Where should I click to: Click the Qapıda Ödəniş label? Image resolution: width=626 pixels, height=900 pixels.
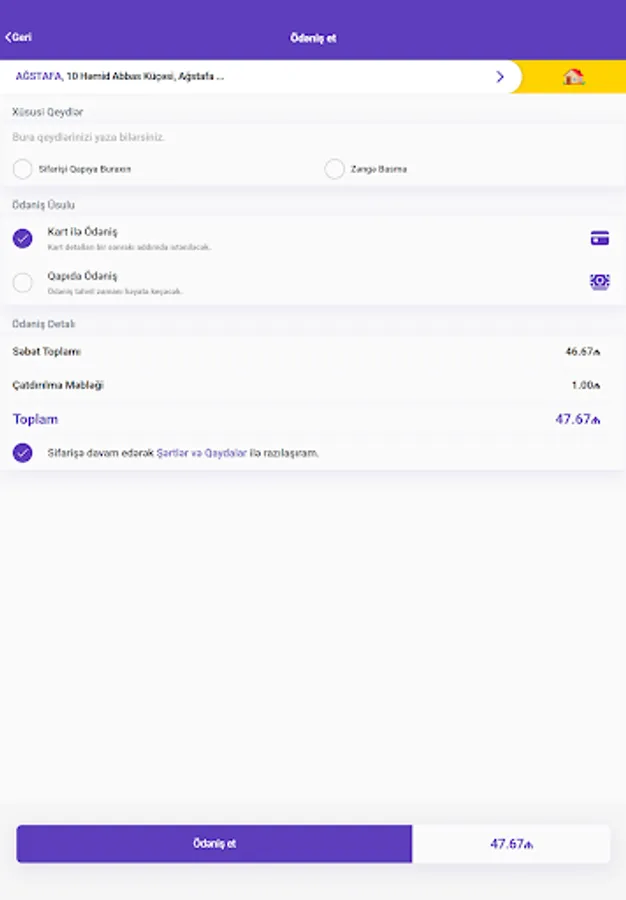(x=83, y=276)
